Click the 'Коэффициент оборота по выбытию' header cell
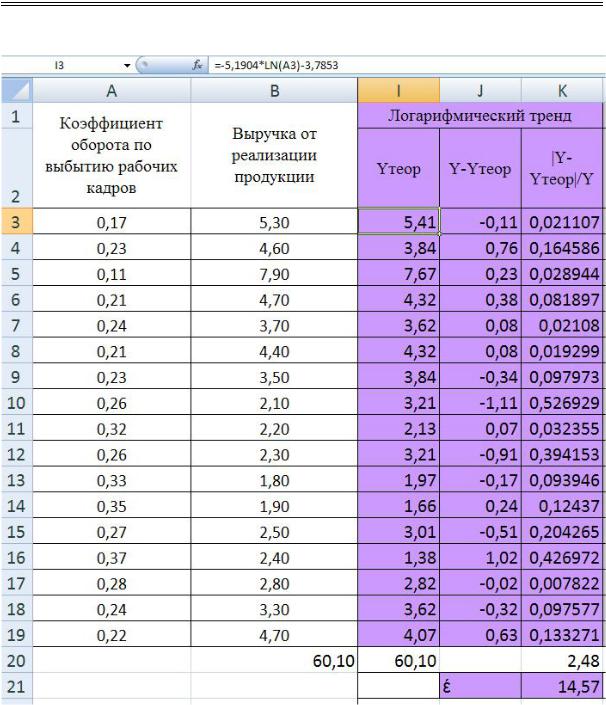 tap(111, 156)
